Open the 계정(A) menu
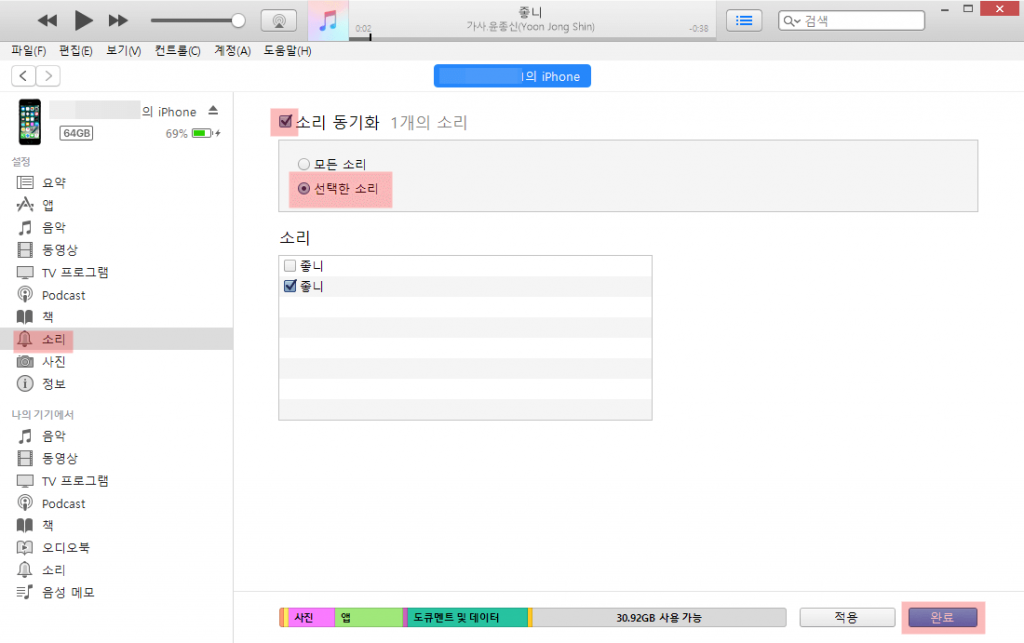This screenshot has width=1024, height=643. [231, 51]
